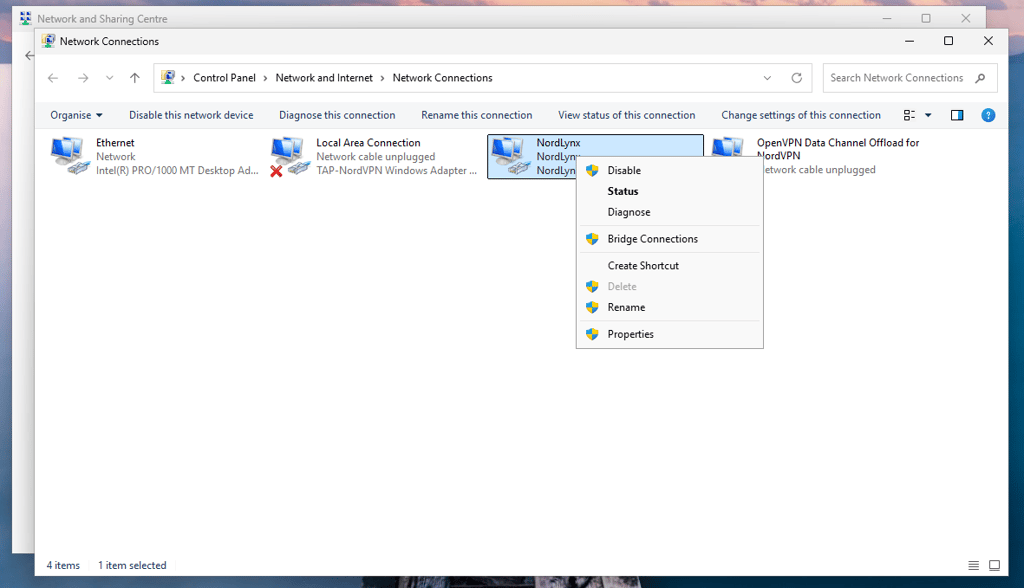Click the Control Panel breadcrumb
Image resolution: width=1024 pixels, height=588 pixels.
pos(224,78)
